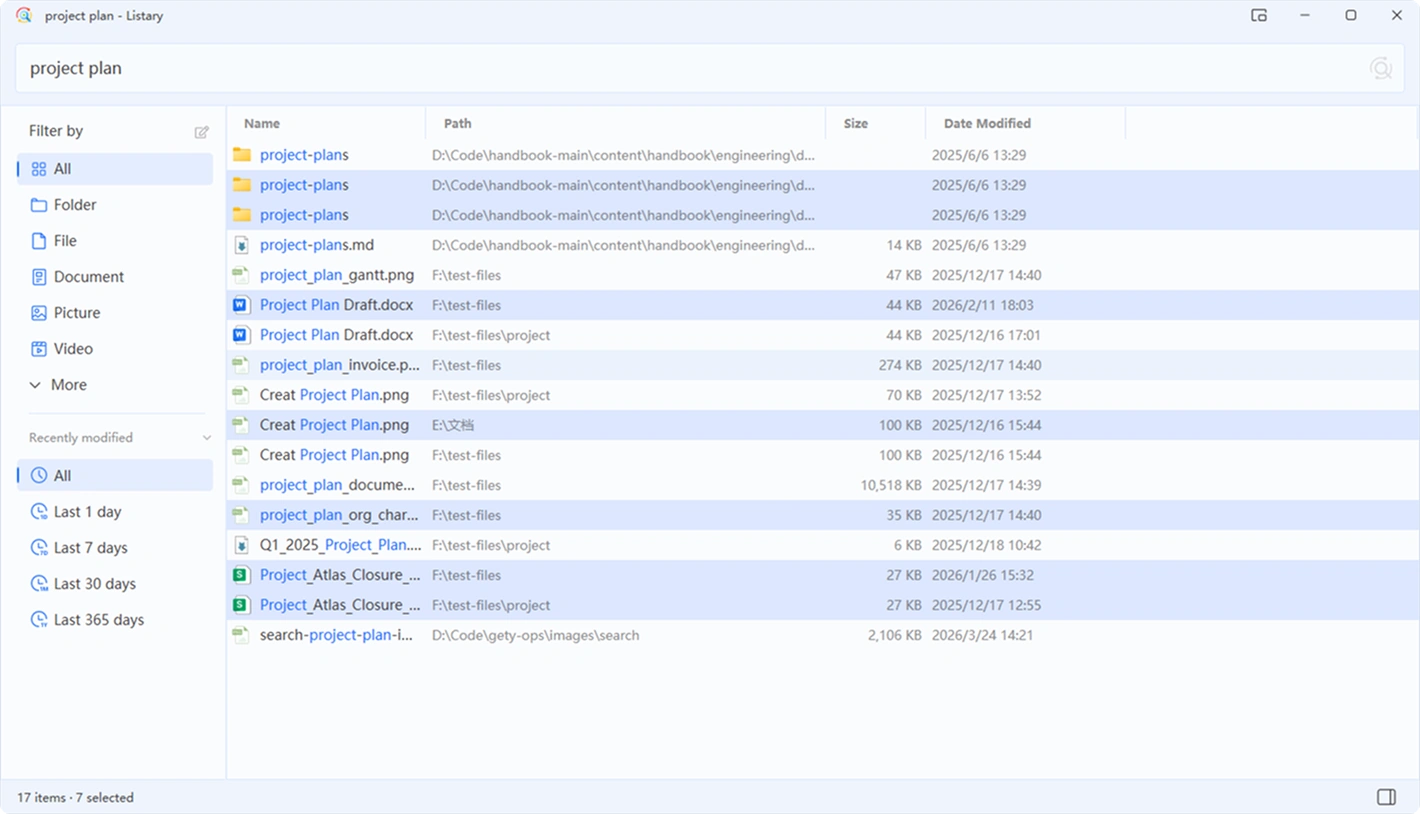Select Creat Project Plan.png in E:\文档

click(x=334, y=425)
